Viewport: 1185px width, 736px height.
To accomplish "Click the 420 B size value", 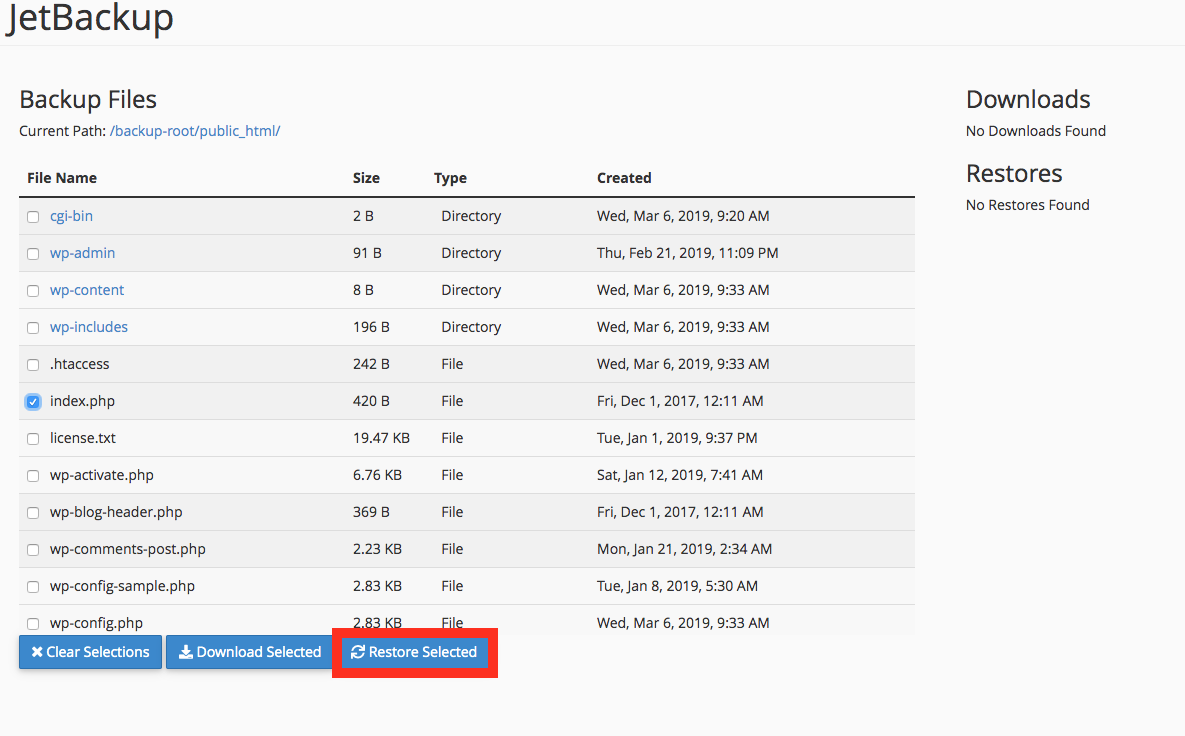I will [371, 401].
